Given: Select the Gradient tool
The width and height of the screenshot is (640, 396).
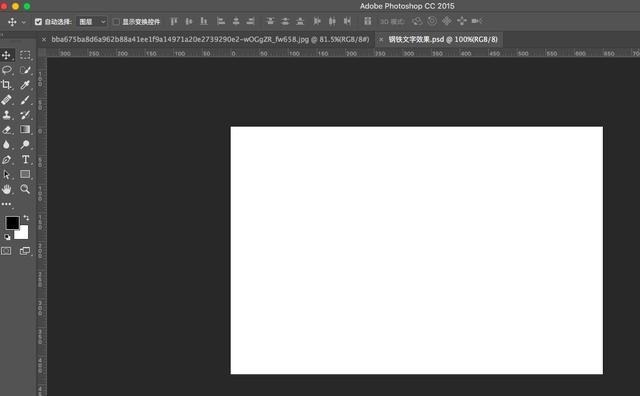Looking at the screenshot, I should 25,129.
